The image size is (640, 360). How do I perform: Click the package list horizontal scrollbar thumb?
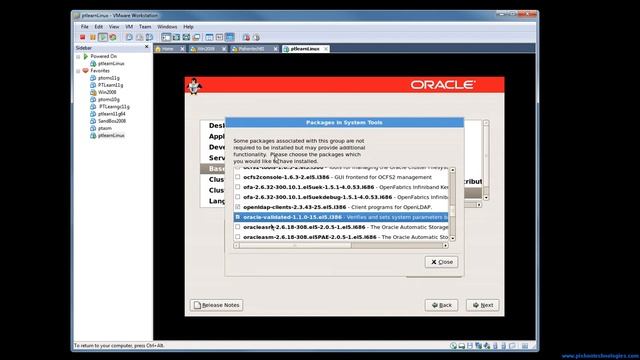click(x=295, y=245)
